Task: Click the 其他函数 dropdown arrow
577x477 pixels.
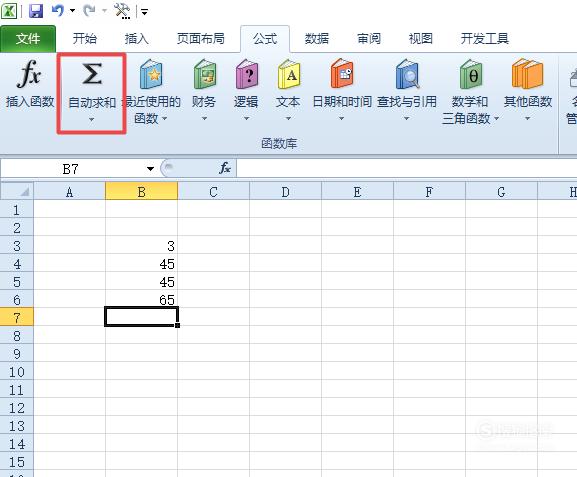Action: coord(527,119)
